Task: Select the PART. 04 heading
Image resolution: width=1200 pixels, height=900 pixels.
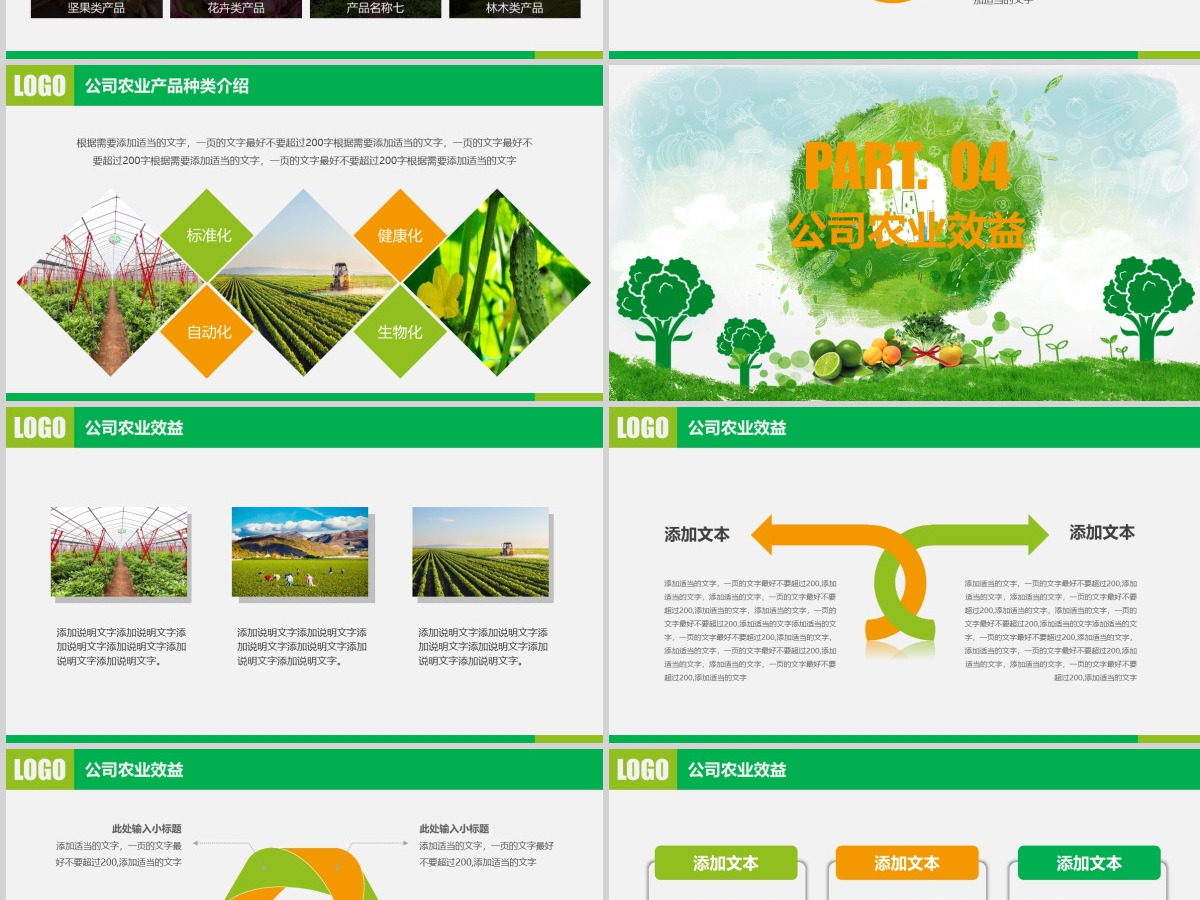Action: click(x=907, y=166)
